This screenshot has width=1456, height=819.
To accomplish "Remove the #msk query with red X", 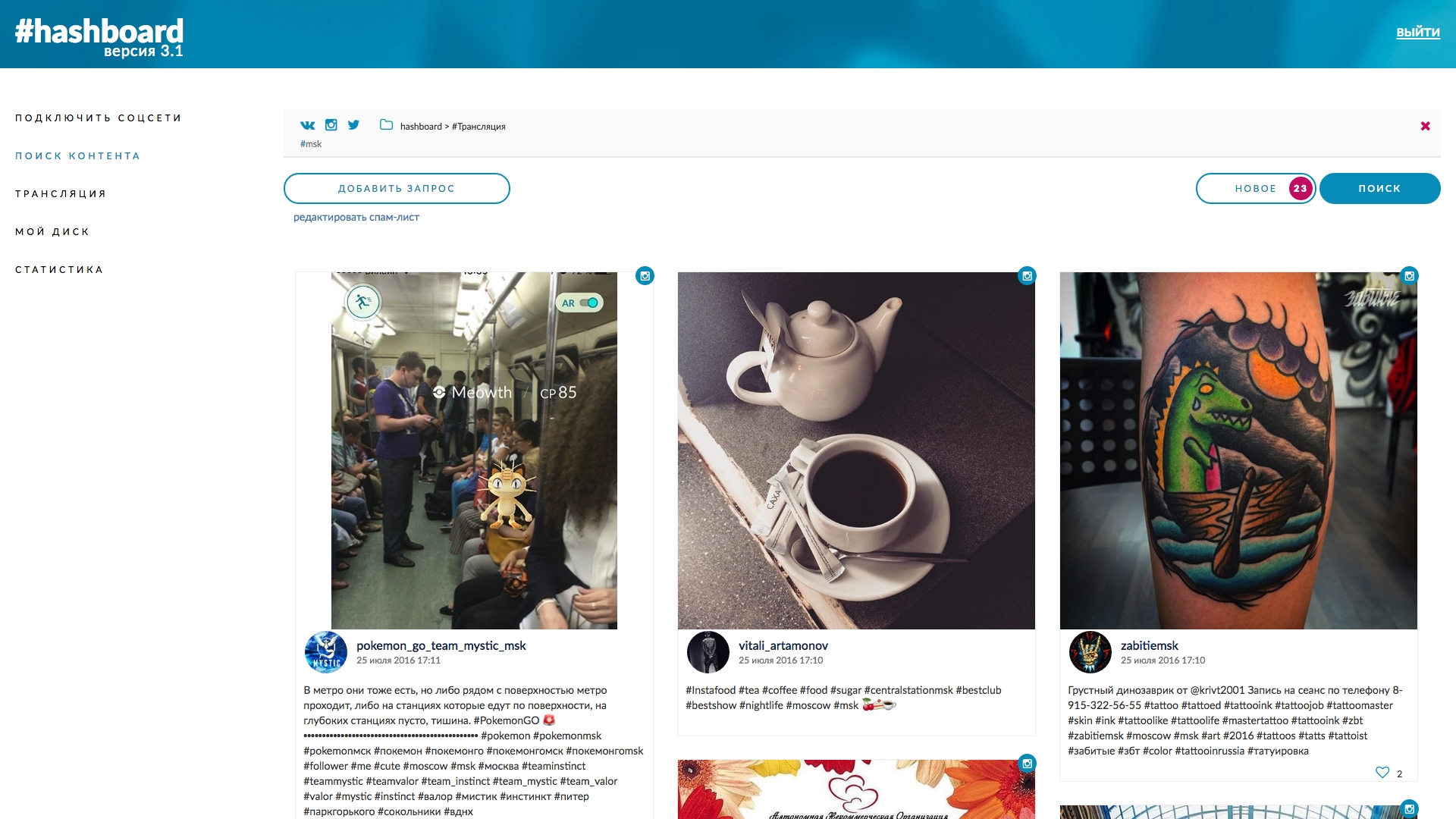I will pos(1426,126).
